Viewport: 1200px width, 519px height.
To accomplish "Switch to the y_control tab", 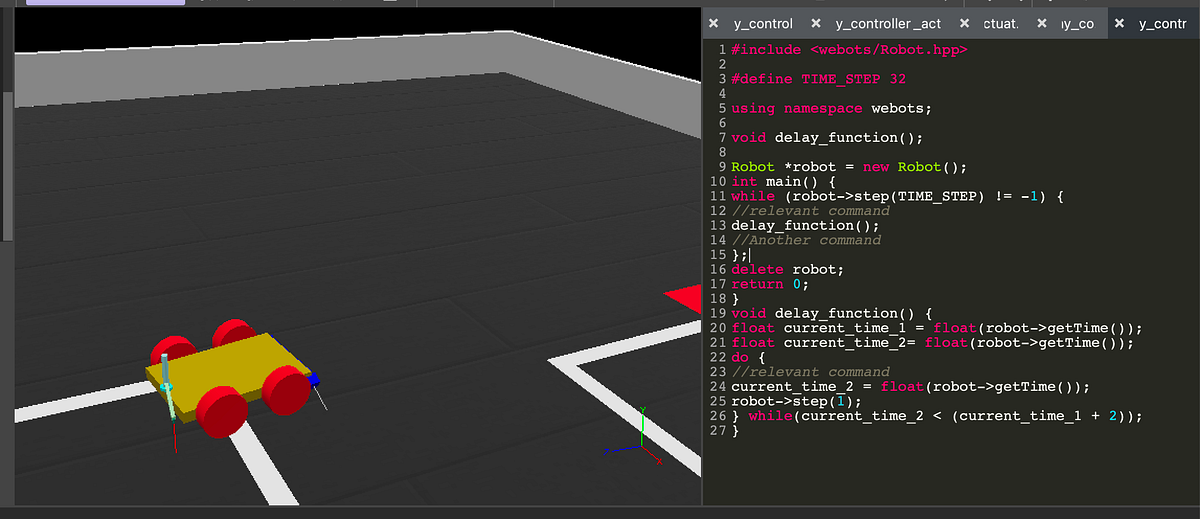I will [763, 23].
